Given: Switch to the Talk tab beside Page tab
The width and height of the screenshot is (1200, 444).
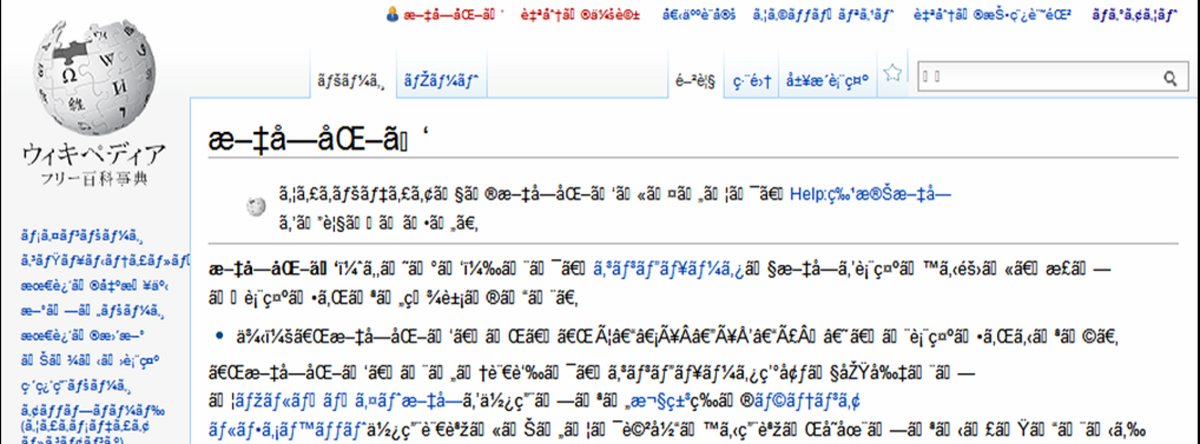Looking at the screenshot, I should 442,77.
